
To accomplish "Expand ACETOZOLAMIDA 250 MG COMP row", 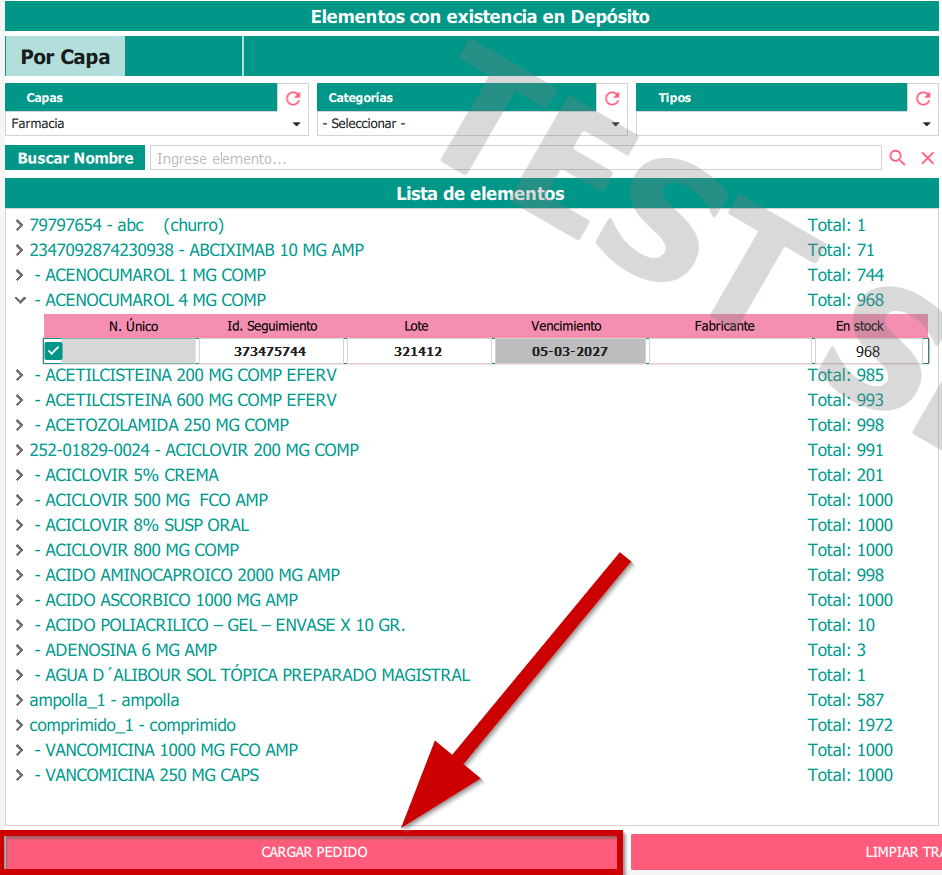I will (19, 425).
